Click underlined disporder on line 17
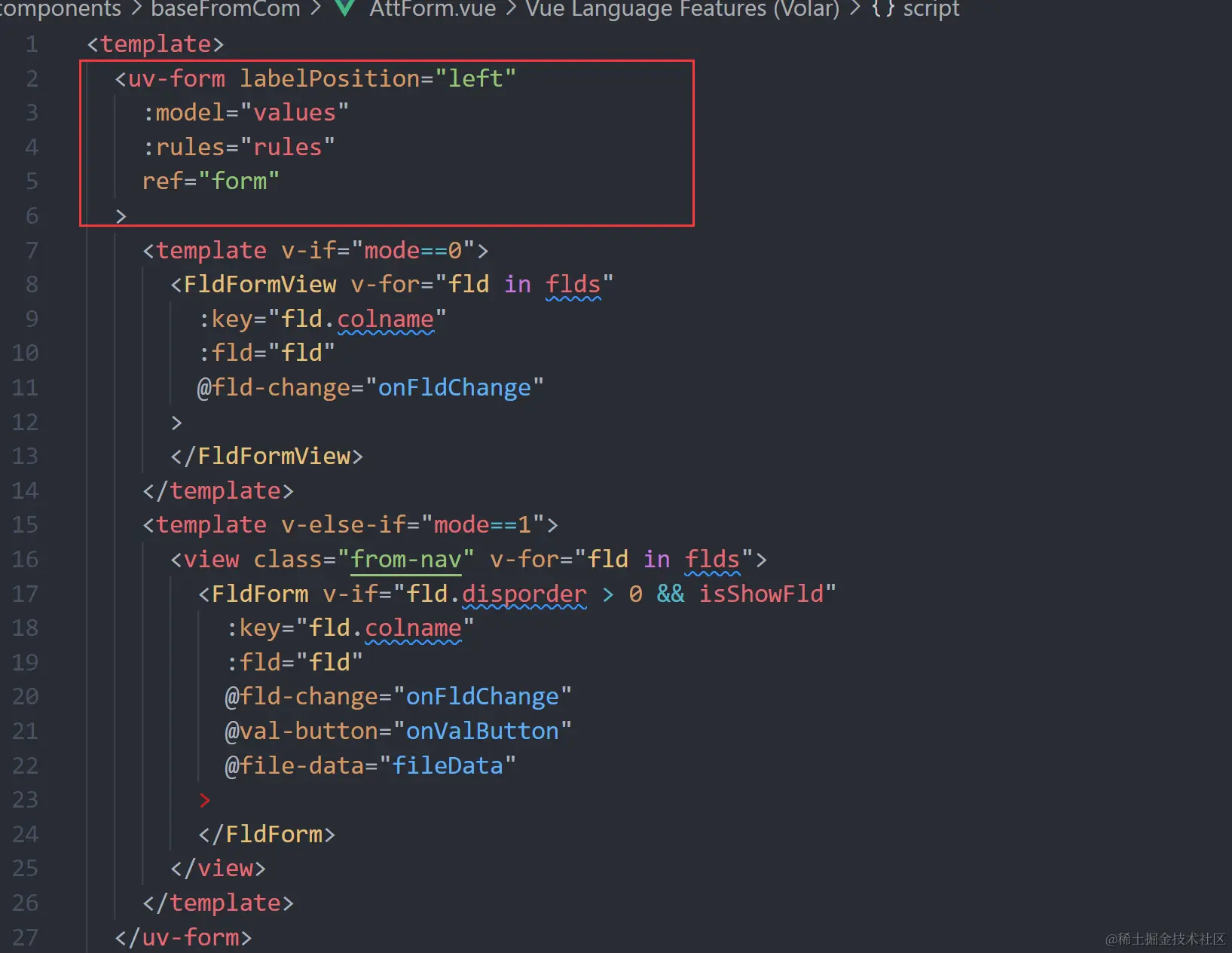This screenshot has height=953, width=1232. coord(524,594)
